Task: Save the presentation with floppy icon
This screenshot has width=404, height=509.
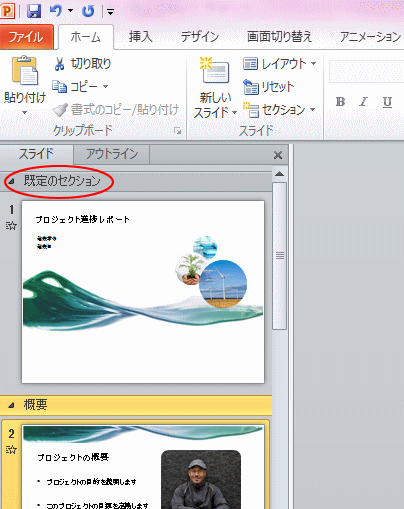Action: [x=34, y=11]
